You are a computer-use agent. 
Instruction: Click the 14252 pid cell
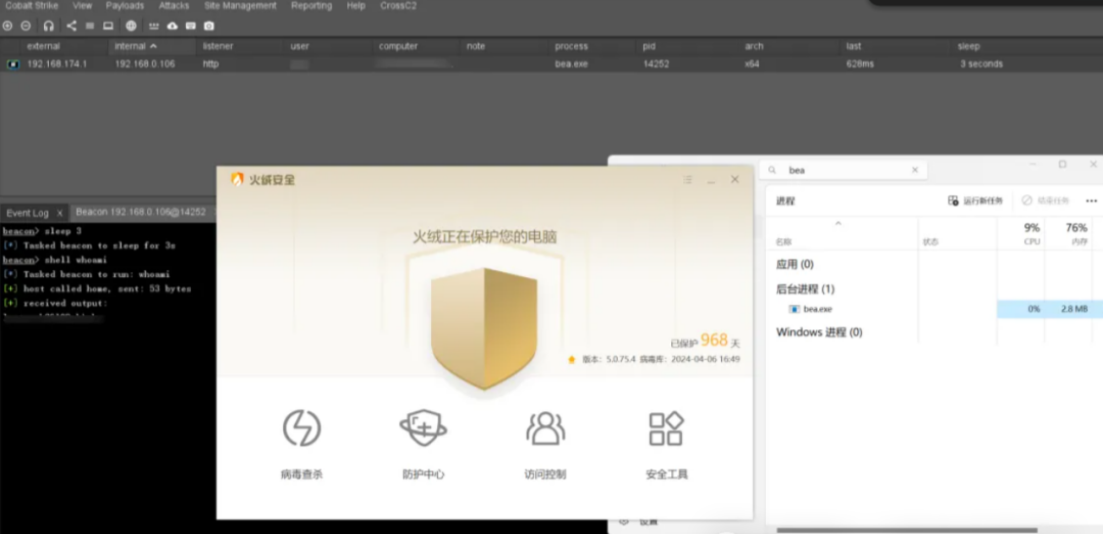click(656, 64)
